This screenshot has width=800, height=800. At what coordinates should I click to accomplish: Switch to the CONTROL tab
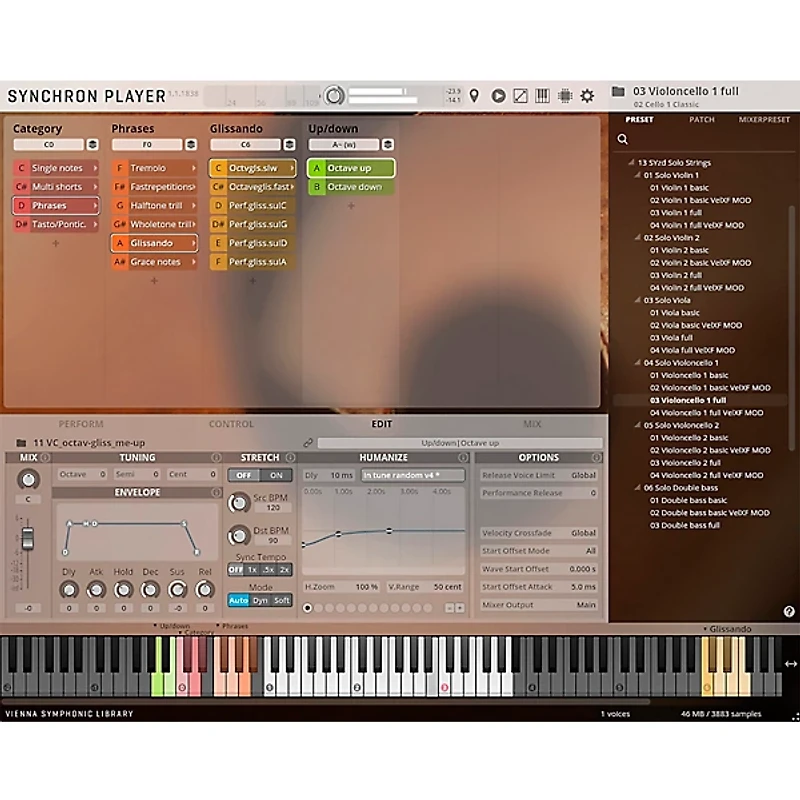pyautogui.click(x=231, y=423)
